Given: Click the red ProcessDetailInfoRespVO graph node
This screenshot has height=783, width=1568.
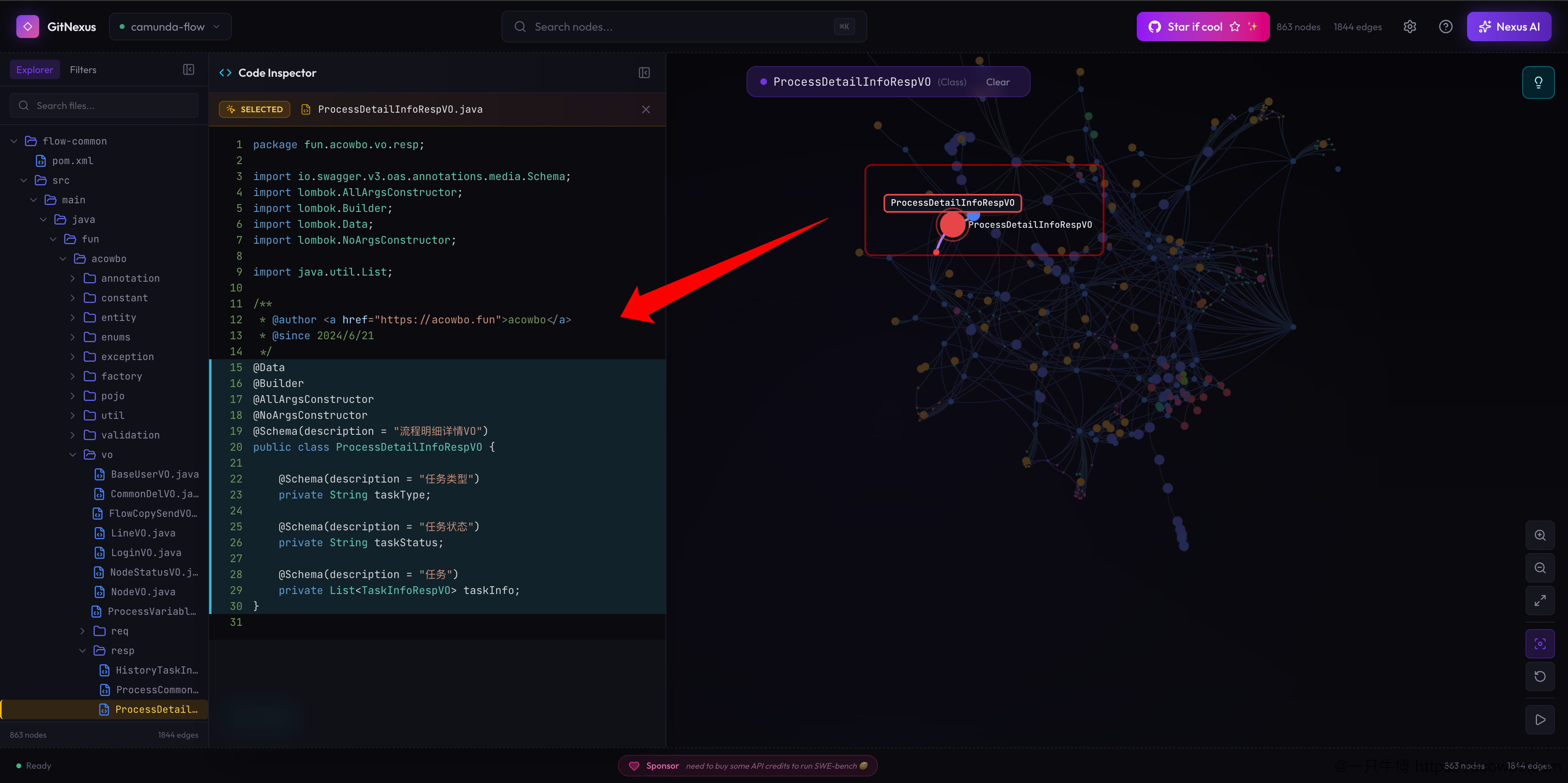Looking at the screenshot, I should pos(952,225).
